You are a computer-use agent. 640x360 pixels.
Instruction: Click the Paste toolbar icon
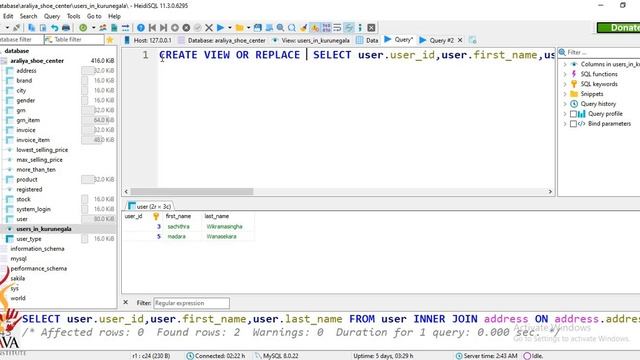pos(42,28)
